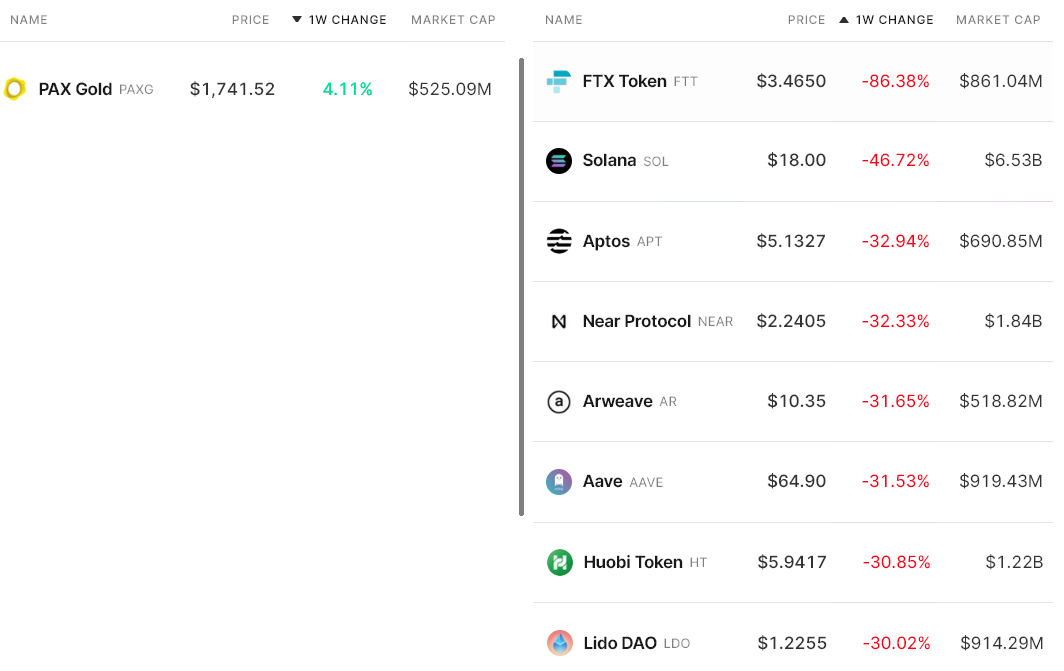Sort left table by 1W Change descending

(340, 20)
